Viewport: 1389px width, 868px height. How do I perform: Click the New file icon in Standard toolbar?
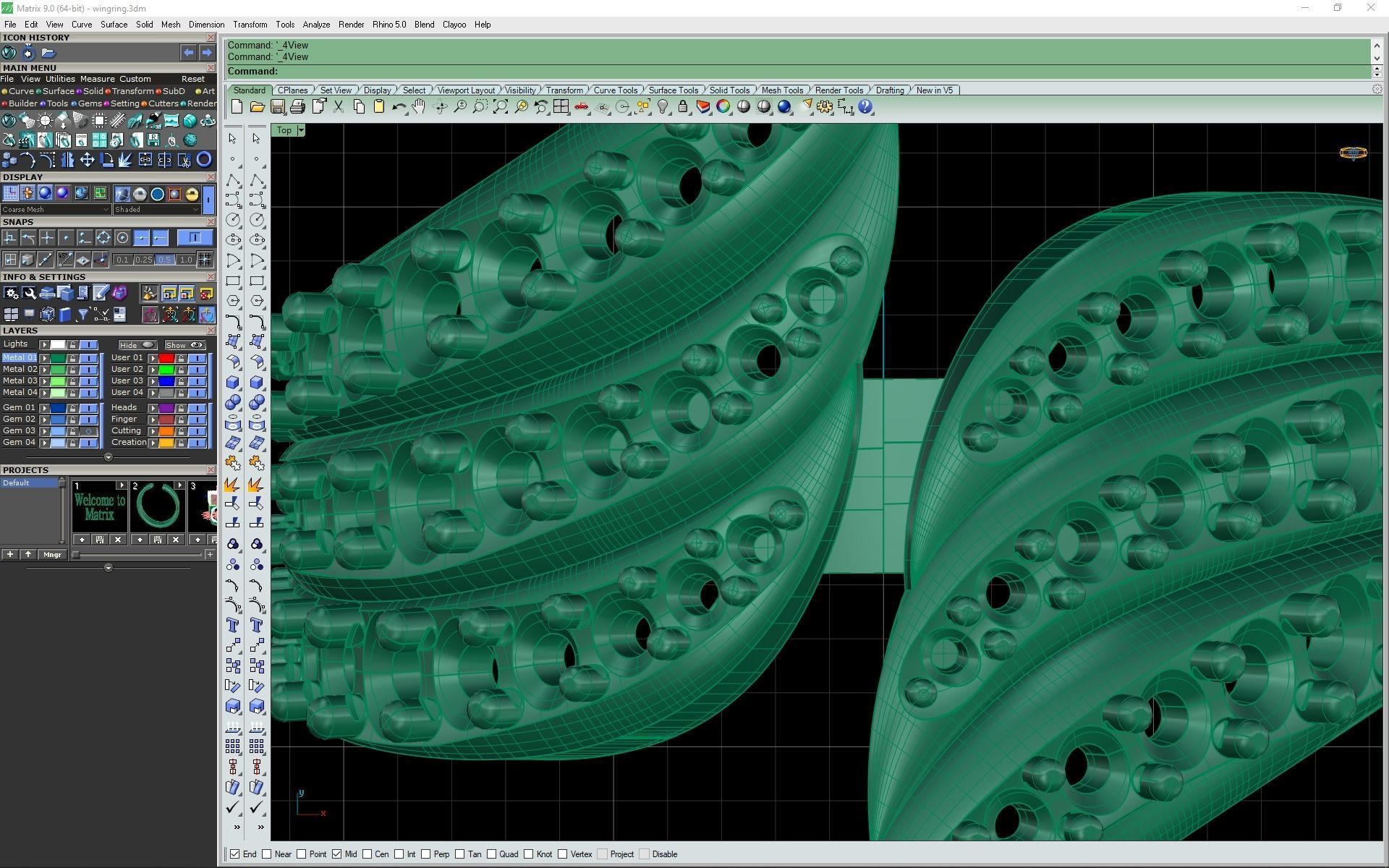[x=237, y=107]
